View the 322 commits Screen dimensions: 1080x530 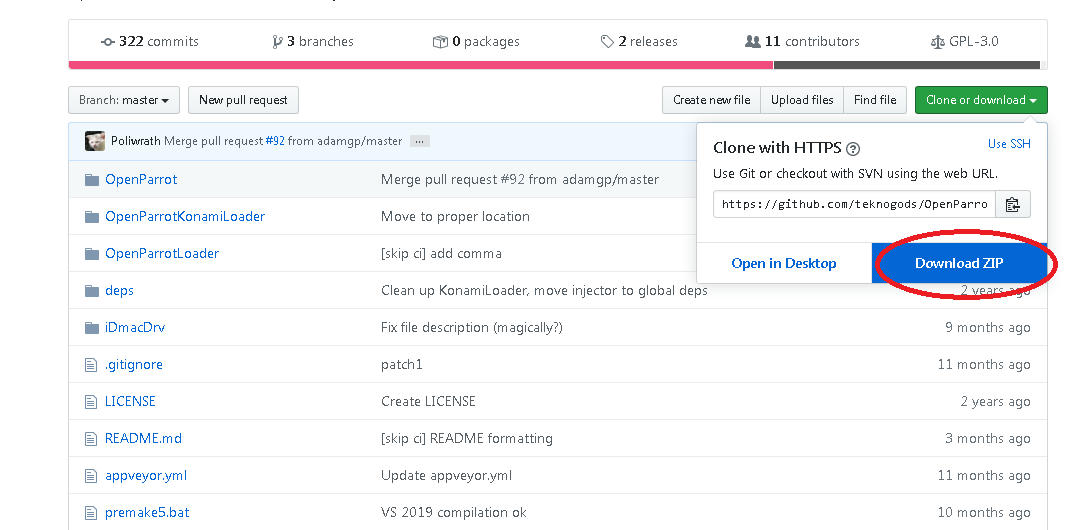coord(149,41)
